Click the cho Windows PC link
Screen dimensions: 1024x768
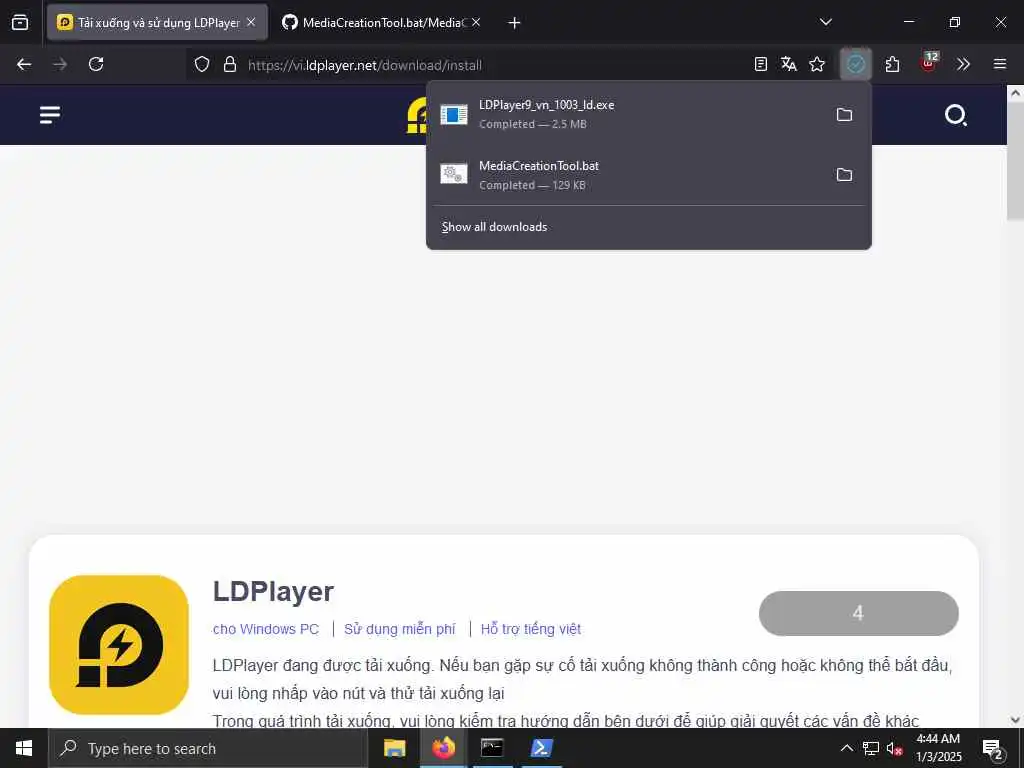point(266,629)
